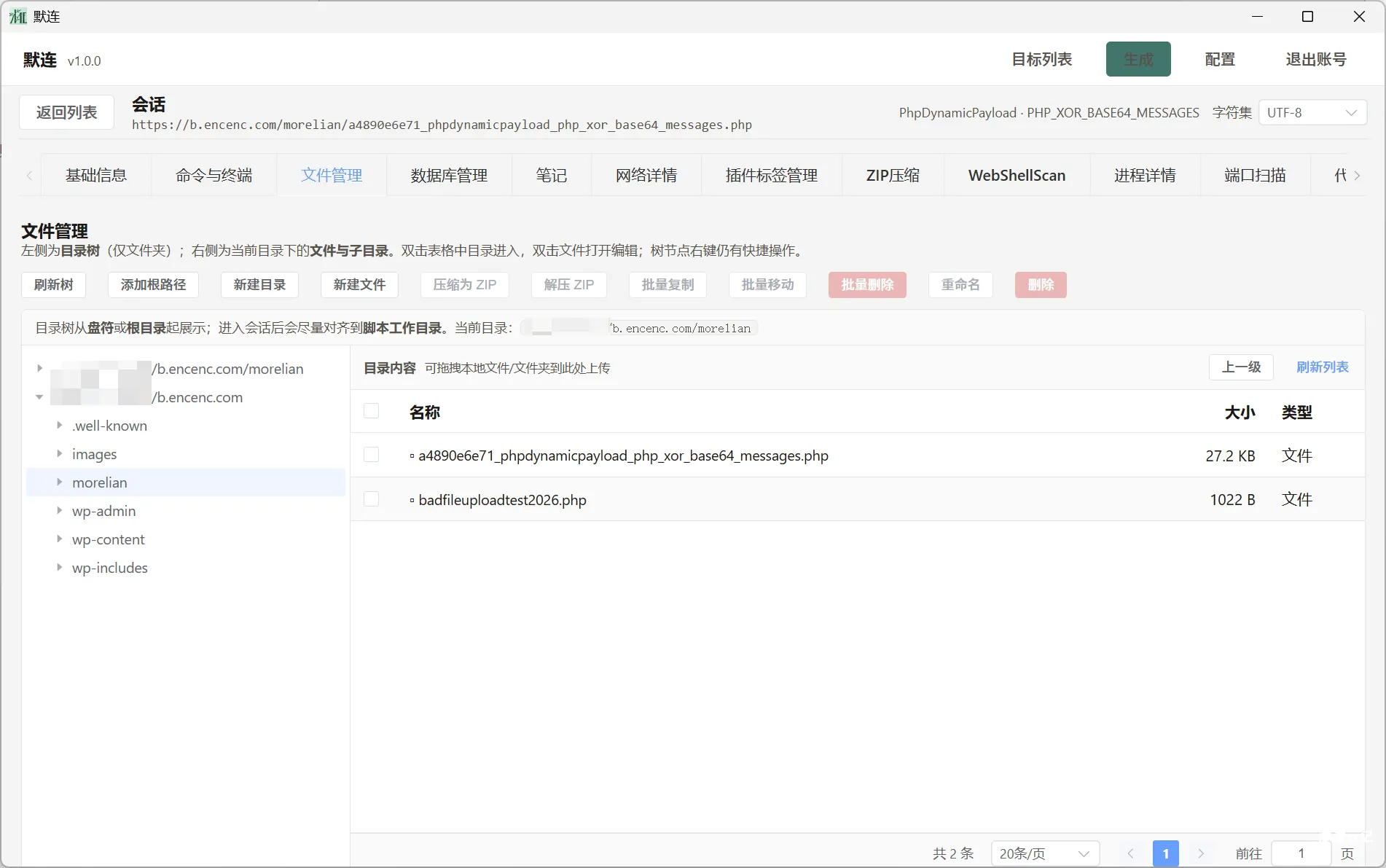Click the file icon beside a4890e6e71 php file
Image resolution: width=1386 pixels, height=868 pixels.
[x=411, y=455]
